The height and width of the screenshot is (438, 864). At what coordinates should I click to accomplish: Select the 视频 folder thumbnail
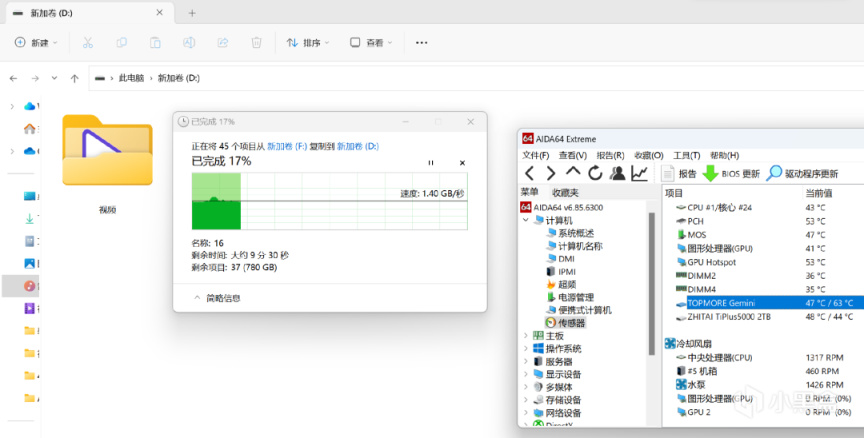(x=107, y=150)
